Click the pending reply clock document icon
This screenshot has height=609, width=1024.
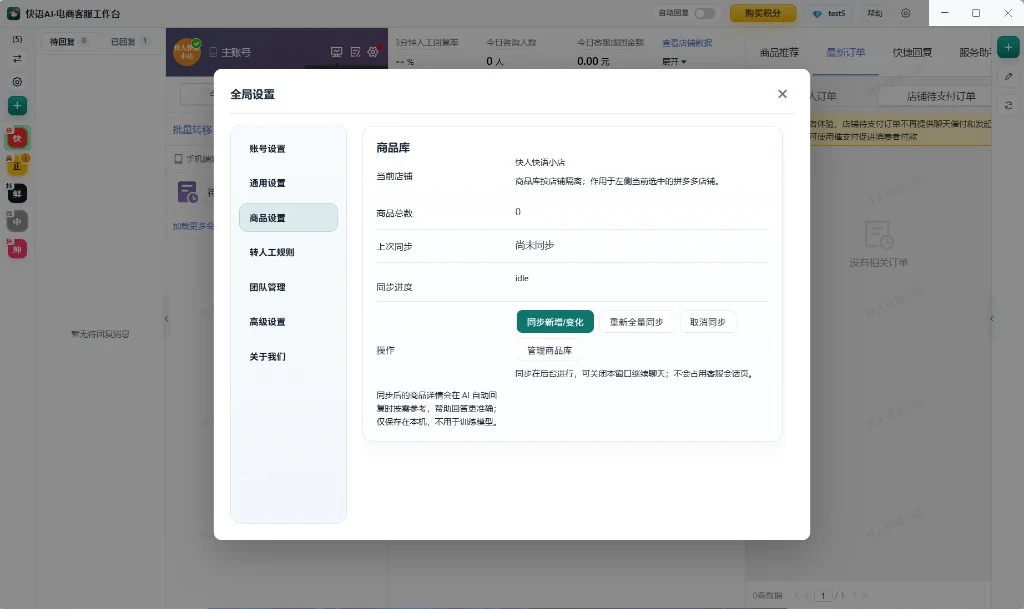coord(187,192)
